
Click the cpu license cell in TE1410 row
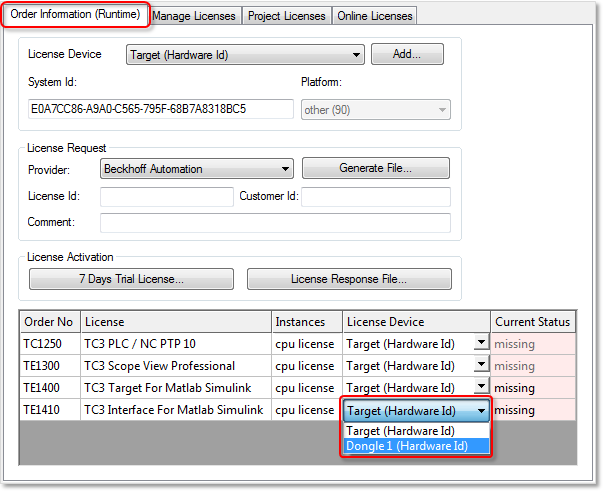(307, 409)
